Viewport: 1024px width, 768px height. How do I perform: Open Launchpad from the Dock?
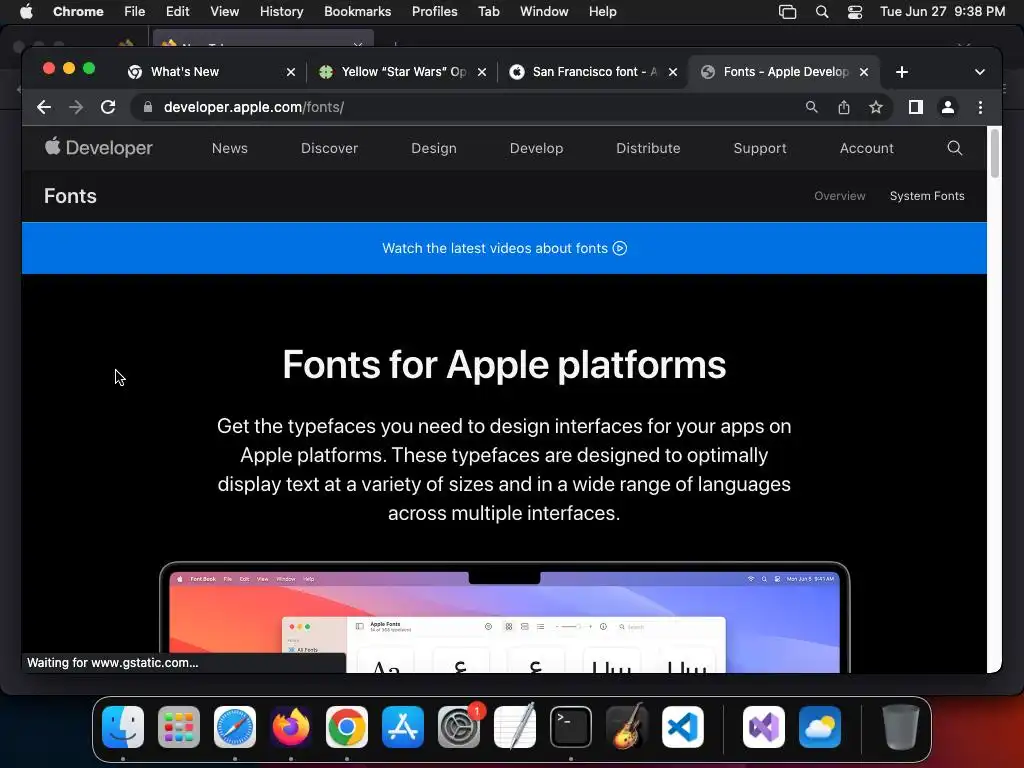pyautogui.click(x=179, y=727)
